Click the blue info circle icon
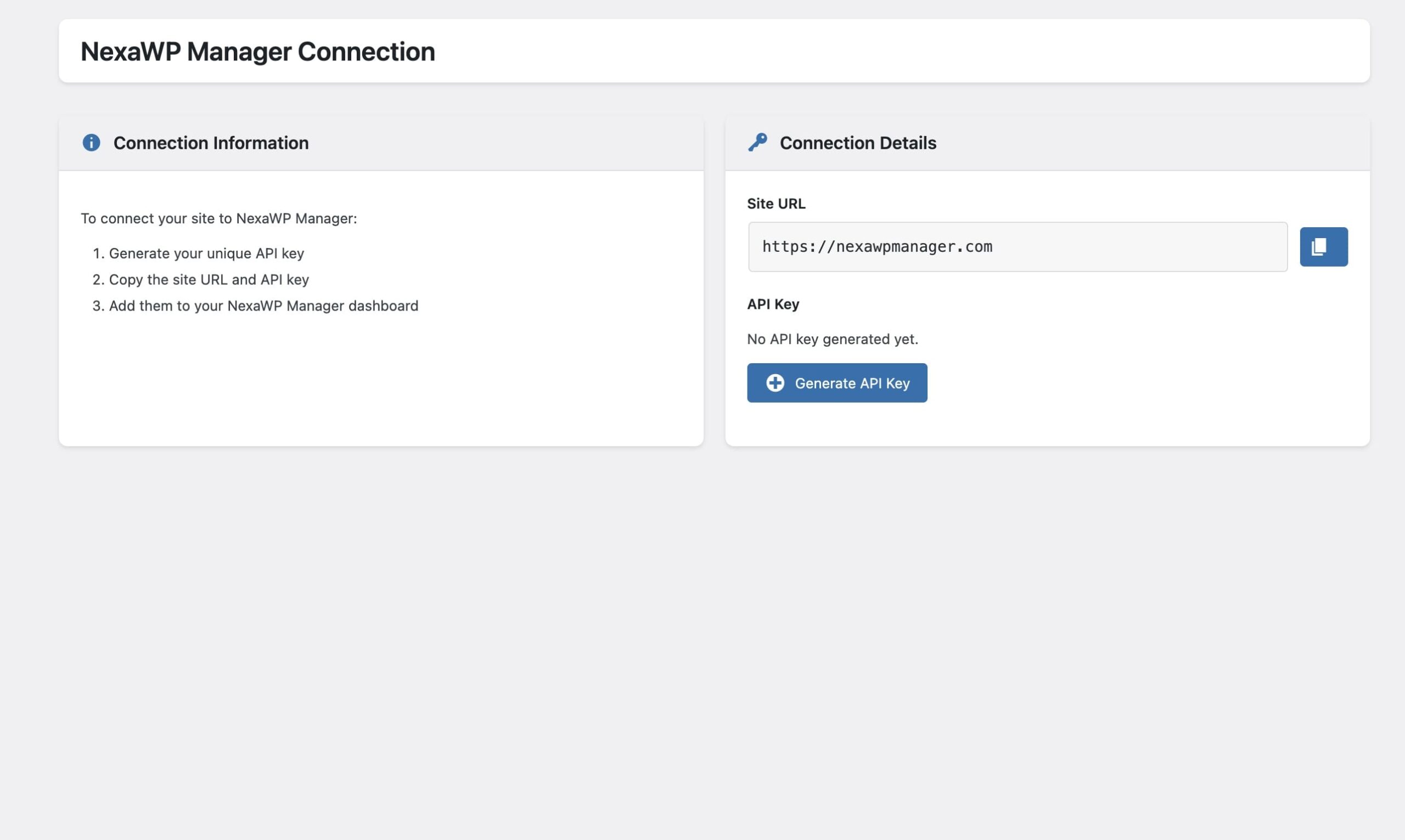1405x840 pixels. coord(91,143)
